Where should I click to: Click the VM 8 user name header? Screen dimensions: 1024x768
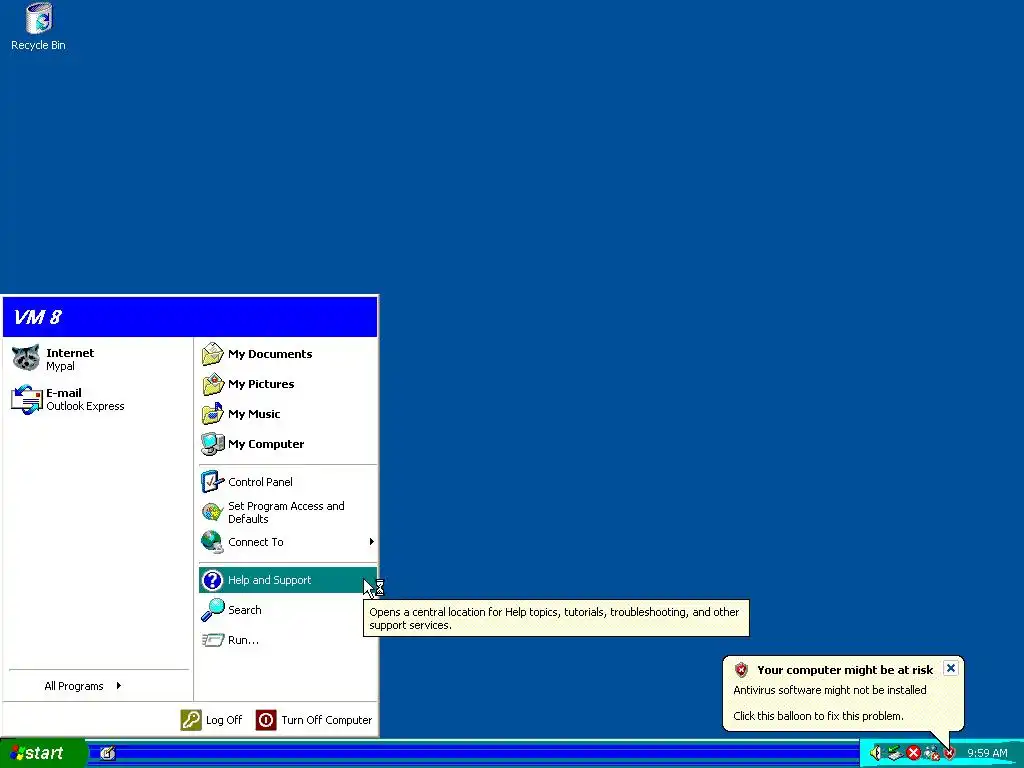pos(37,317)
